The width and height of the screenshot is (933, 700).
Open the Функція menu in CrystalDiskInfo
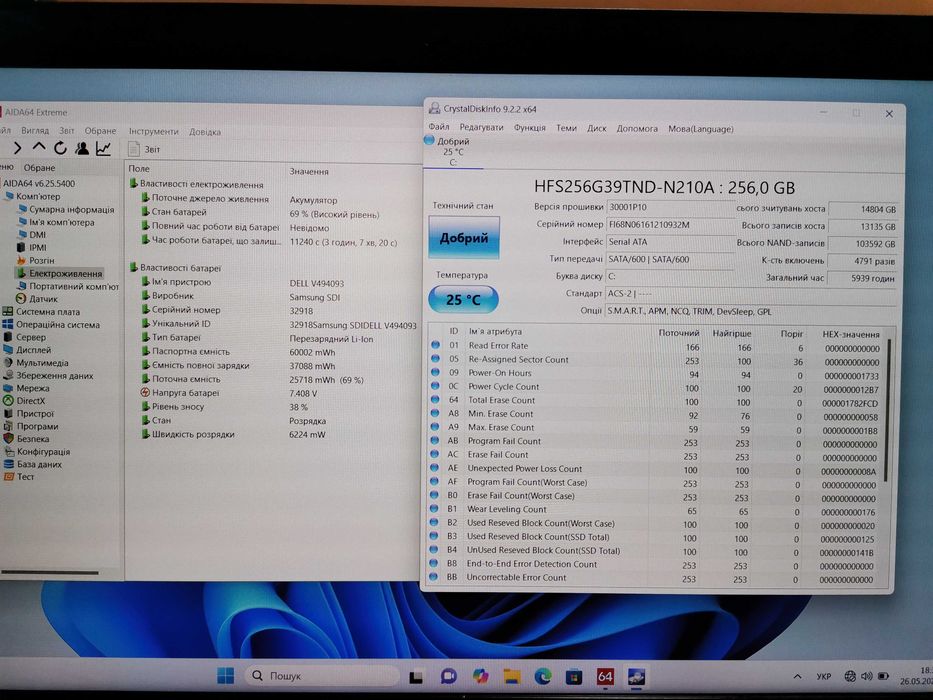(530, 127)
